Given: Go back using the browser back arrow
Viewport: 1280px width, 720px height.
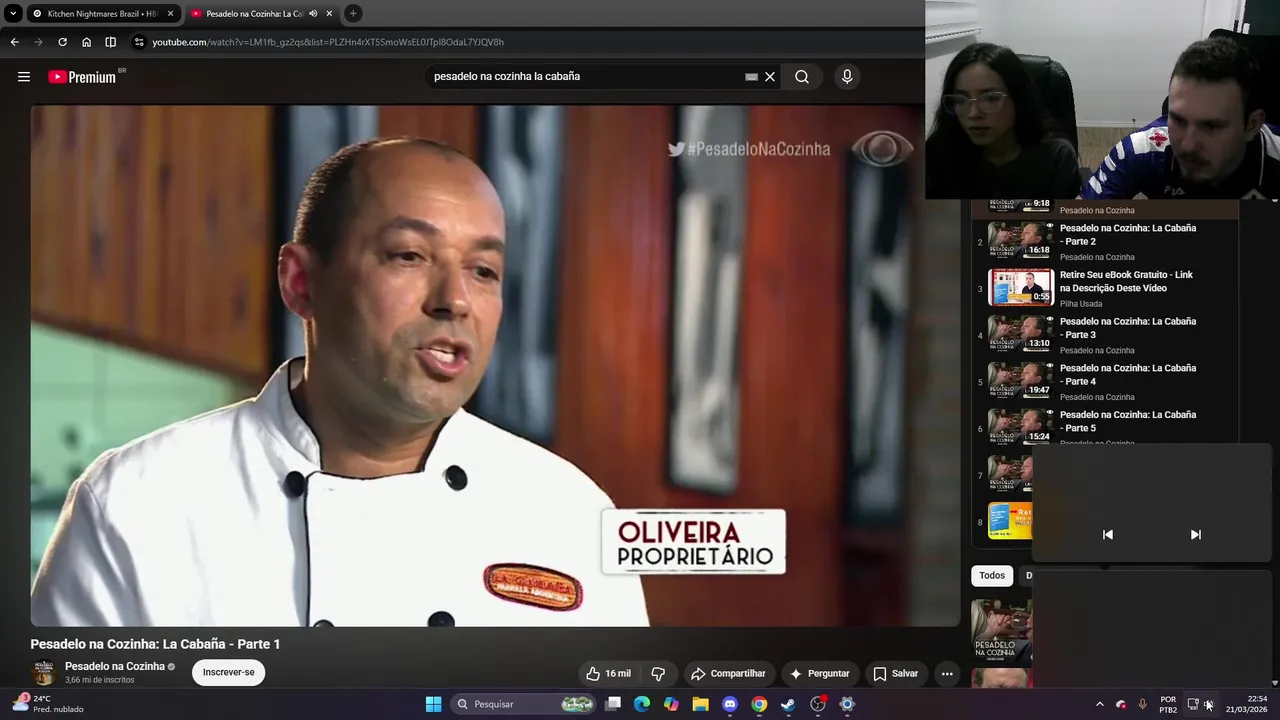Looking at the screenshot, I should click(x=14, y=42).
